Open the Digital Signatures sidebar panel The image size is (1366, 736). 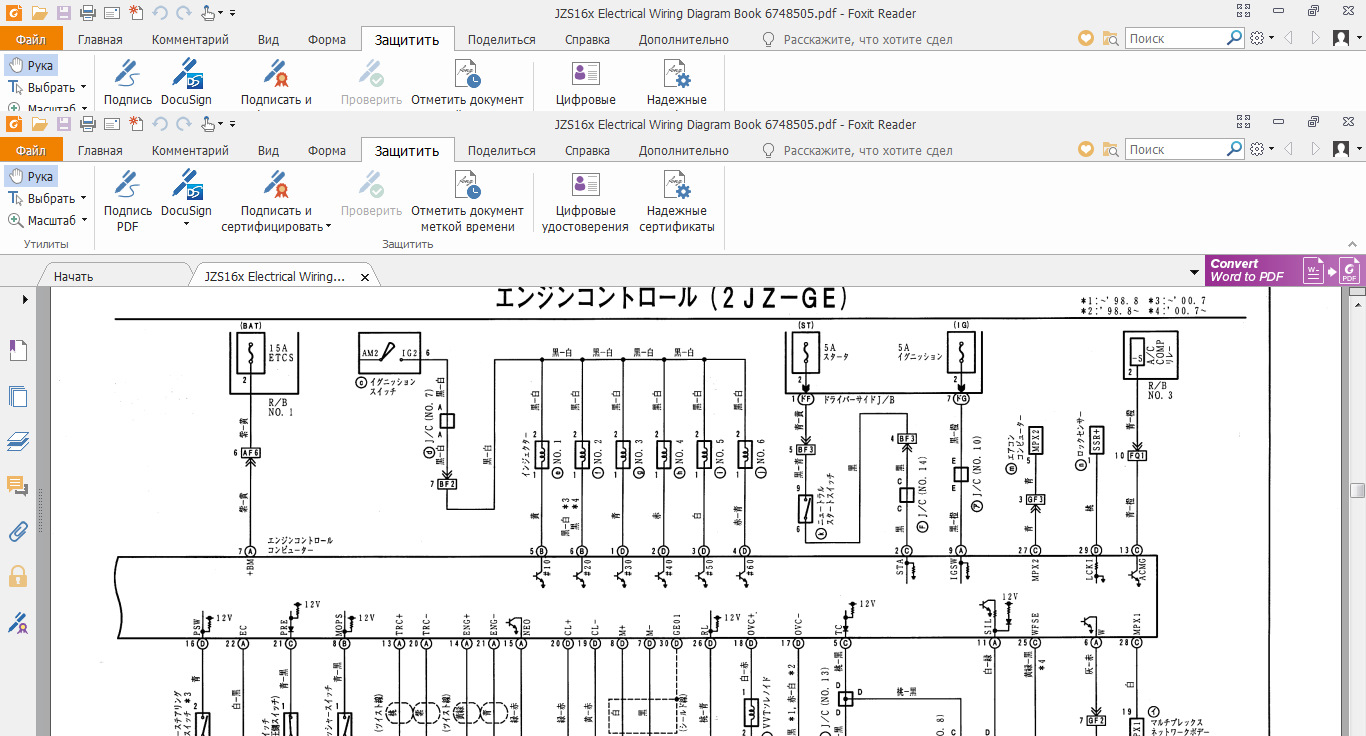coord(18,622)
